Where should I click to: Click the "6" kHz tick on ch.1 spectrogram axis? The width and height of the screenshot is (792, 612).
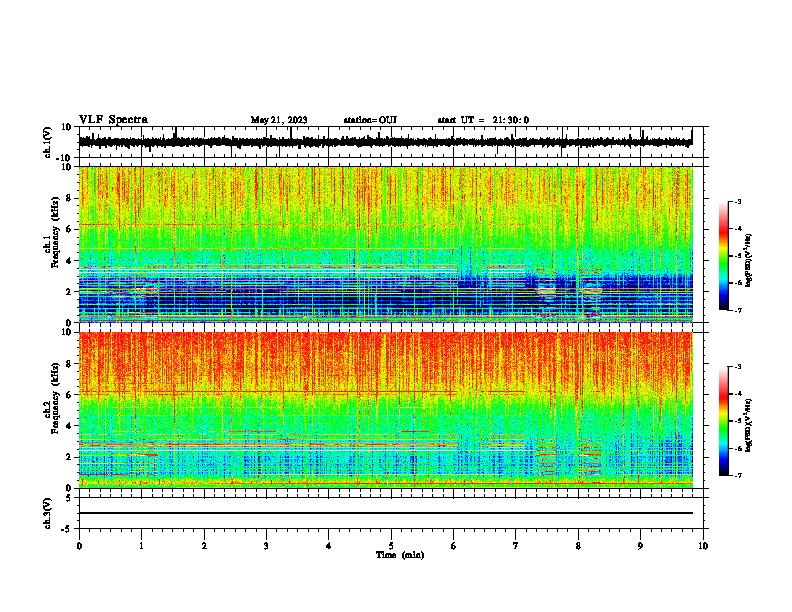click(x=69, y=229)
